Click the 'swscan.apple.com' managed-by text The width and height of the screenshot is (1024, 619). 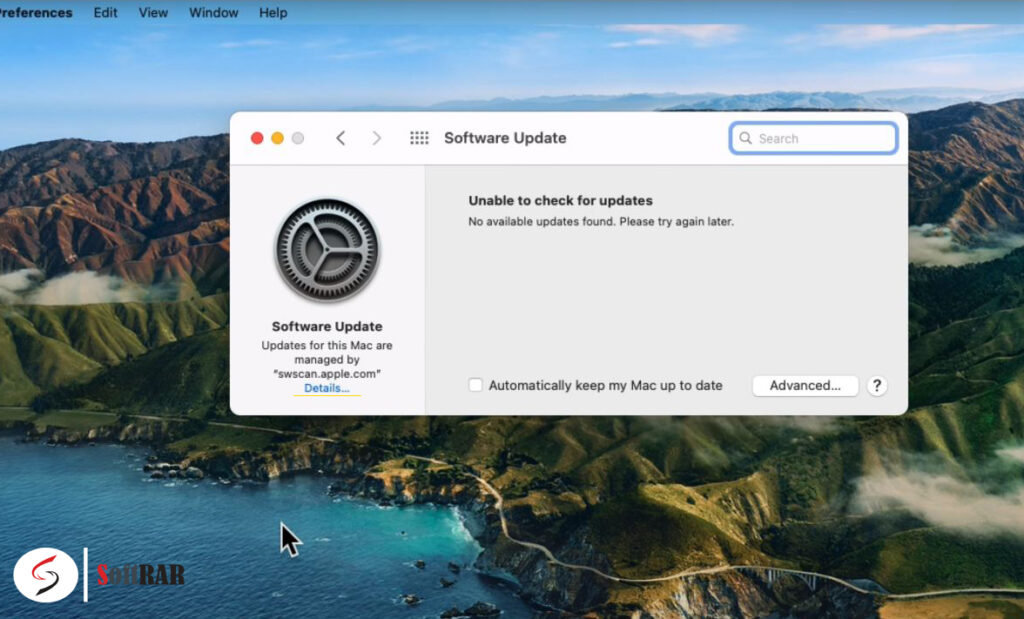(x=327, y=374)
